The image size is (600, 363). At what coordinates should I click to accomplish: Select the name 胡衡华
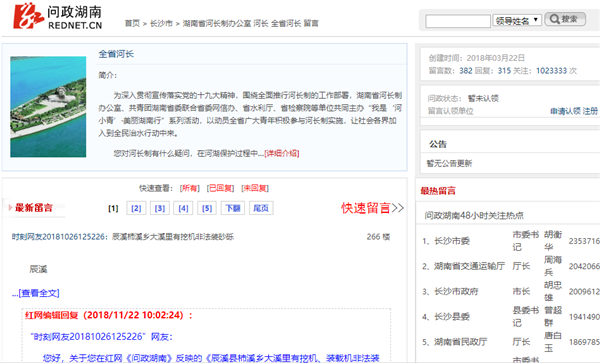pyautogui.click(x=553, y=241)
